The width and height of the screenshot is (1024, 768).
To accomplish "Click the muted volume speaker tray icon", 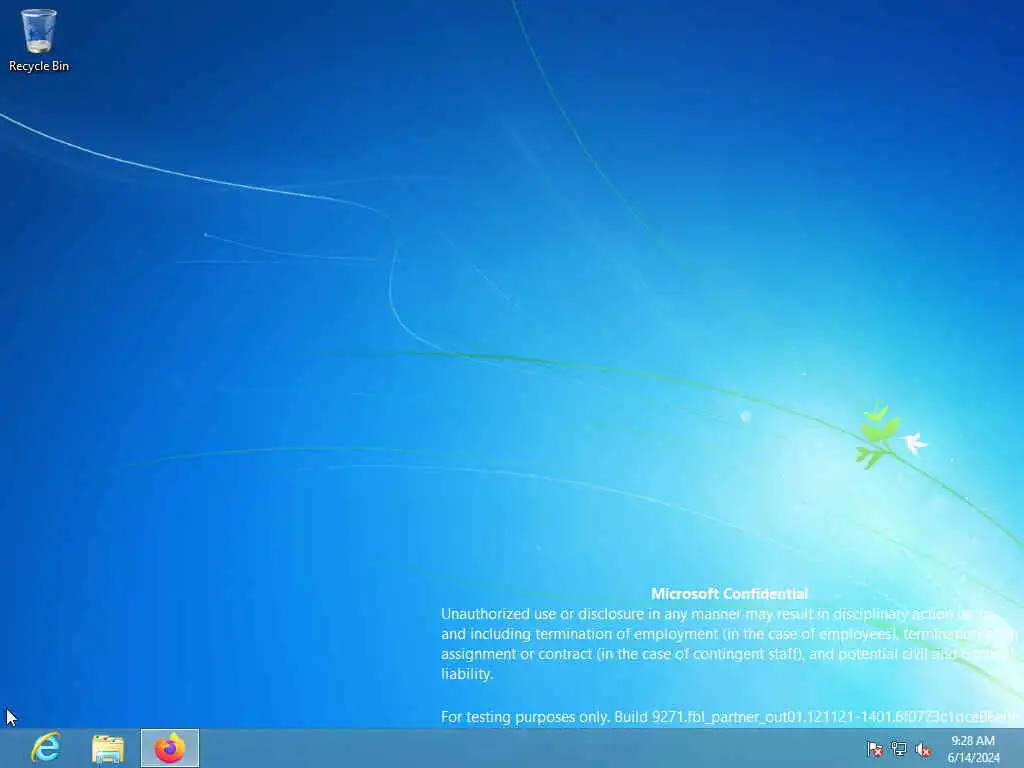I will (x=923, y=750).
